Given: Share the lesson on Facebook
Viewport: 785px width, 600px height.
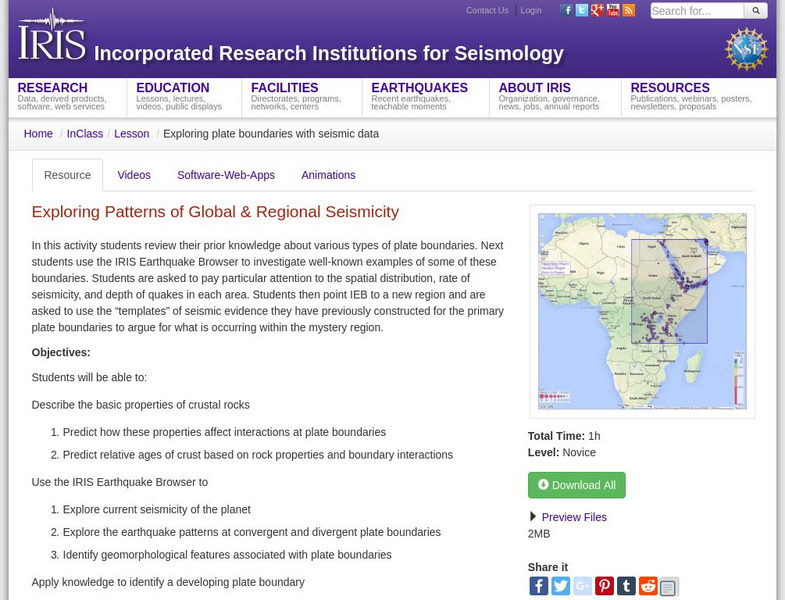Looking at the screenshot, I should (x=538, y=586).
